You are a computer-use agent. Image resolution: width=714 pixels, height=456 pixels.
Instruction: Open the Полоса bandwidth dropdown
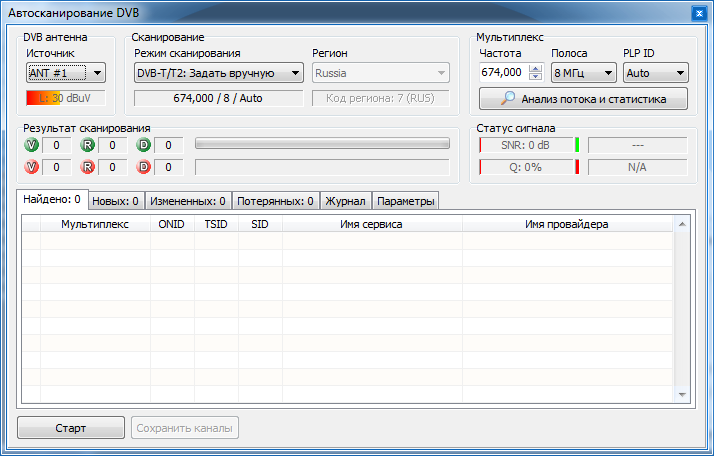(583, 73)
